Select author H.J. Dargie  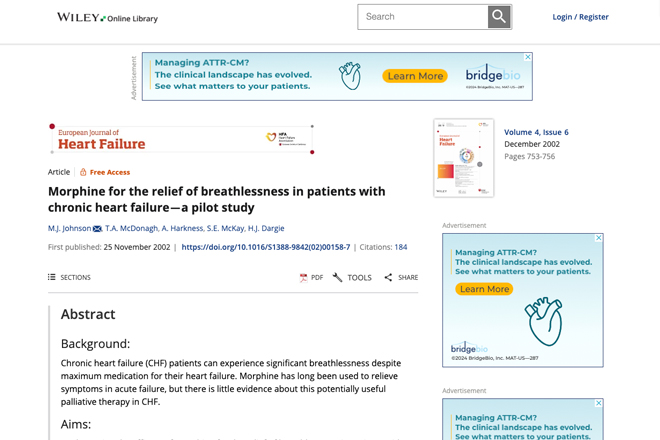tap(266, 228)
